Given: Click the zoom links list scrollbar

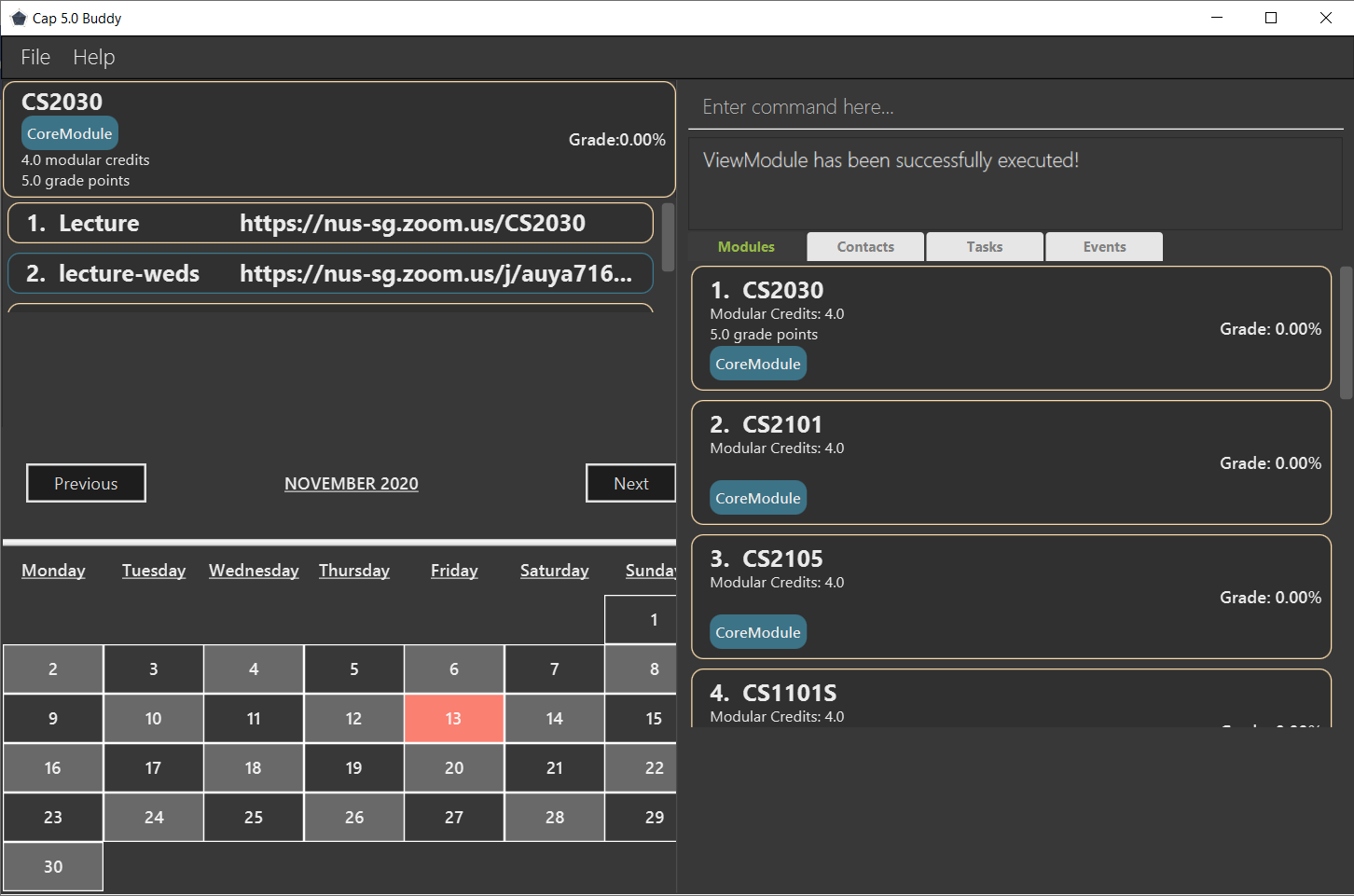Looking at the screenshot, I should pos(668,237).
